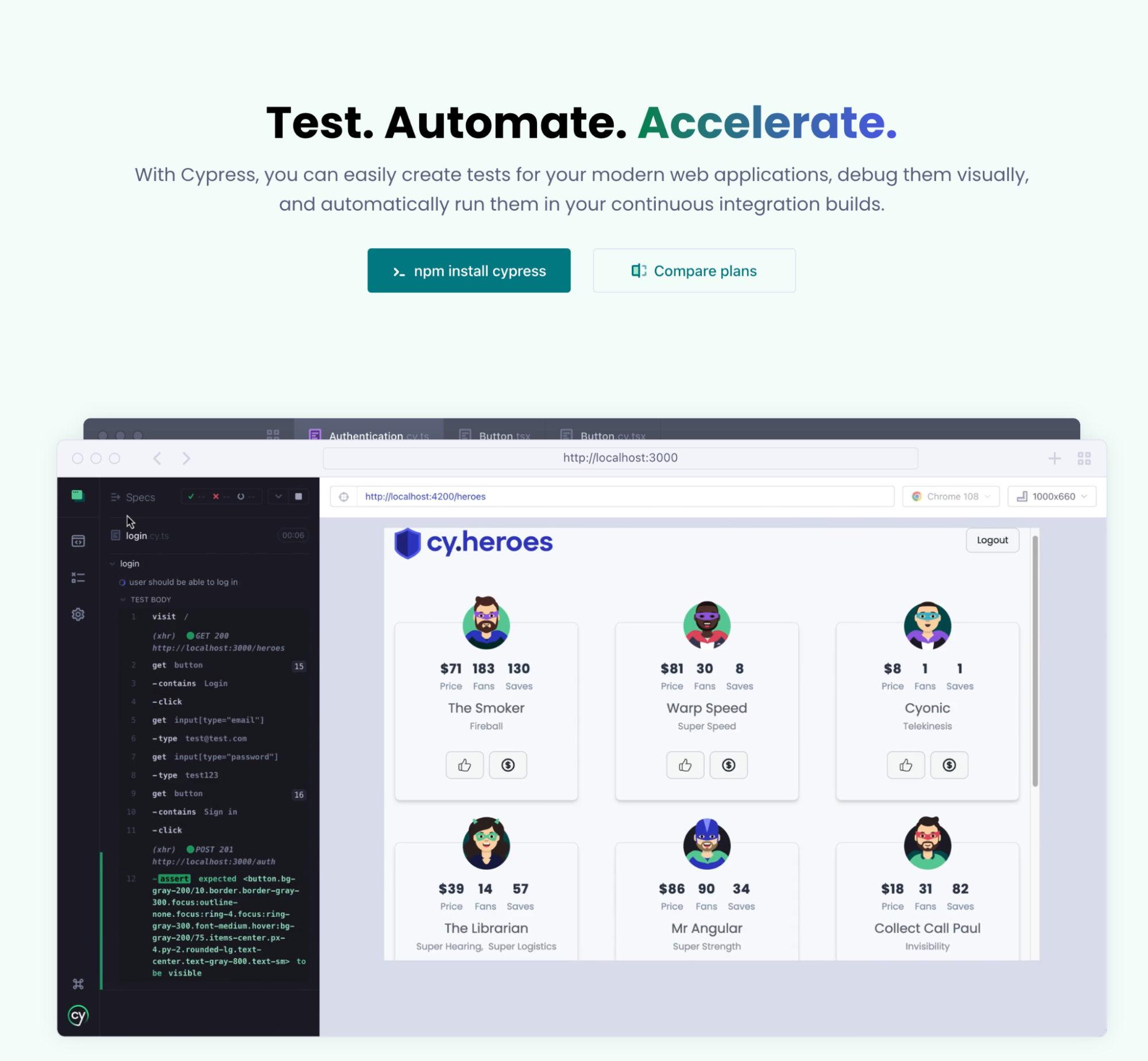Click the npm install cypress button
Image resolution: width=1148 pixels, height=1061 pixels.
coord(469,270)
